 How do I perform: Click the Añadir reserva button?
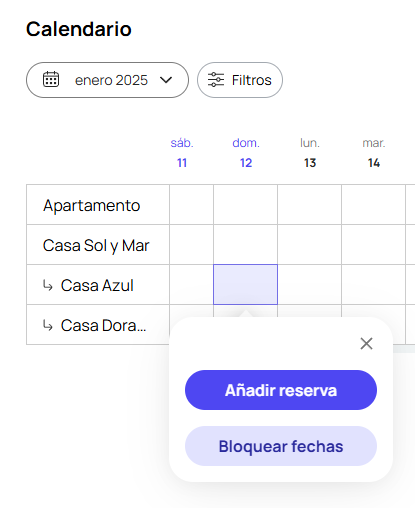(281, 390)
